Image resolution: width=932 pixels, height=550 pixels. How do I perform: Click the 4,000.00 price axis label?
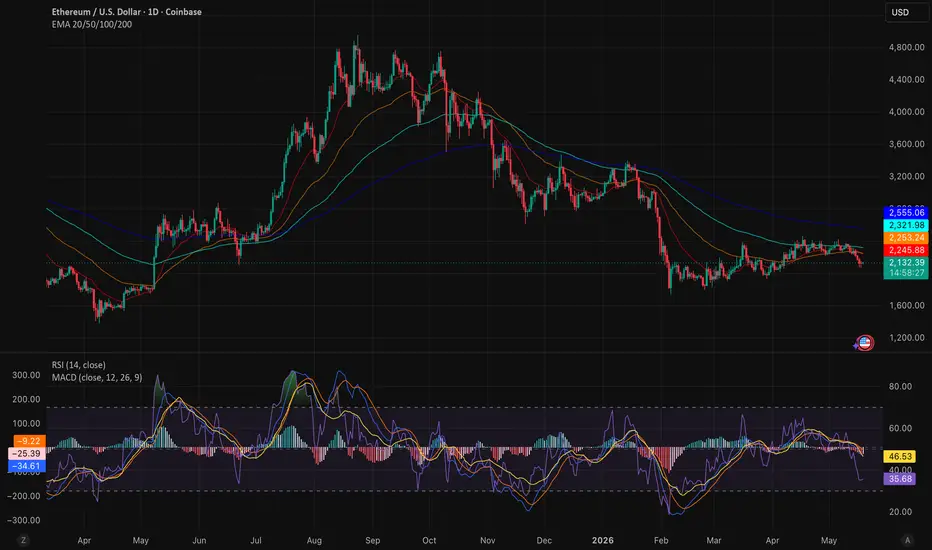(x=906, y=111)
